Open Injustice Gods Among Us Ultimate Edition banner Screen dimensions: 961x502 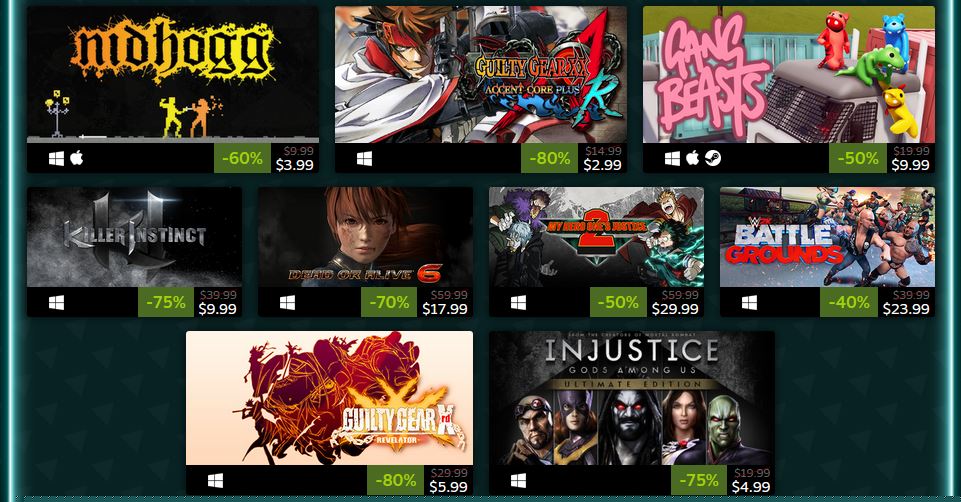tap(632, 398)
